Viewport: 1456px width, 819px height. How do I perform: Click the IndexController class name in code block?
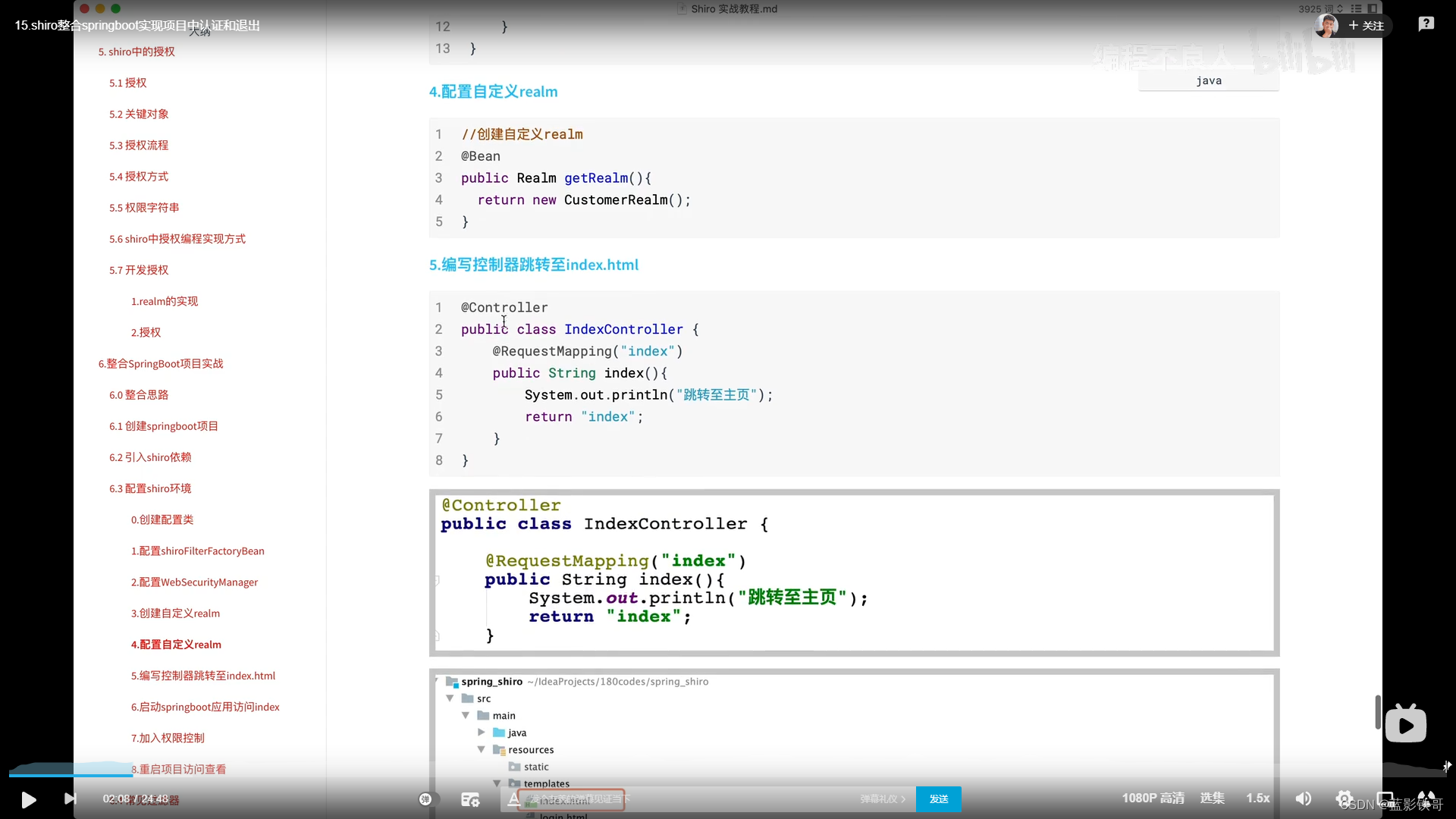point(623,329)
